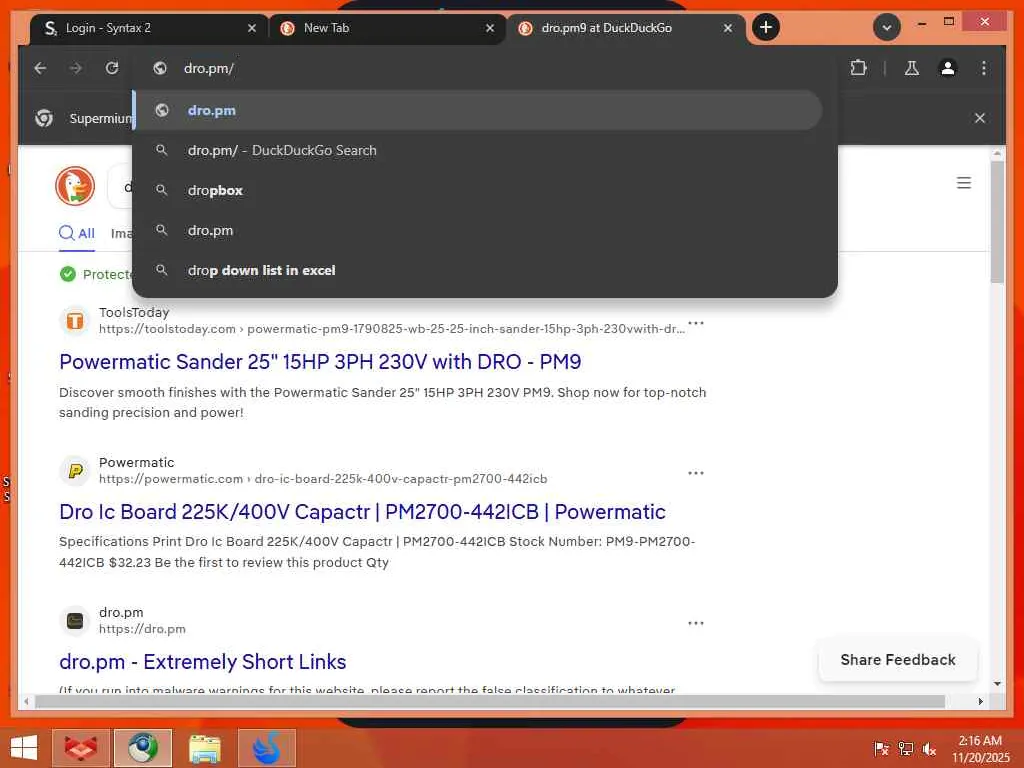The height and width of the screenshot is (768, 1024).
Task: Click the Powermatic site favicon
Action: click(x=75, y=471)
